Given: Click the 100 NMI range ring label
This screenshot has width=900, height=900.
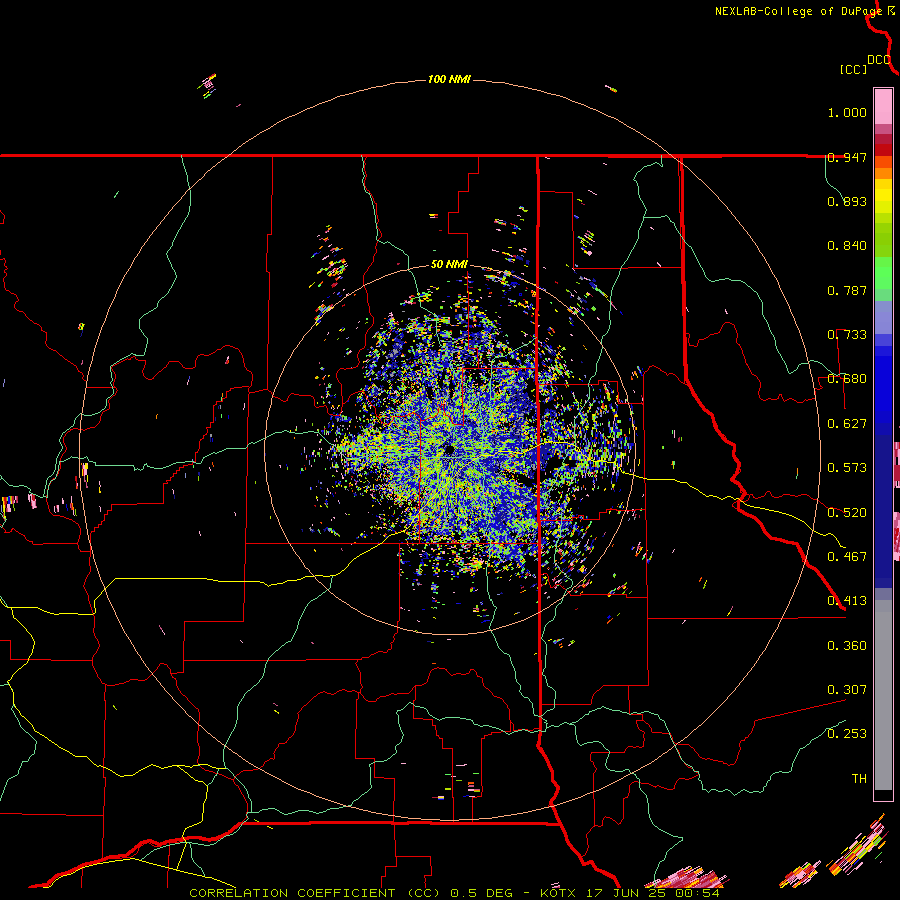Looking at the screenshot, I should coord(449,79).
